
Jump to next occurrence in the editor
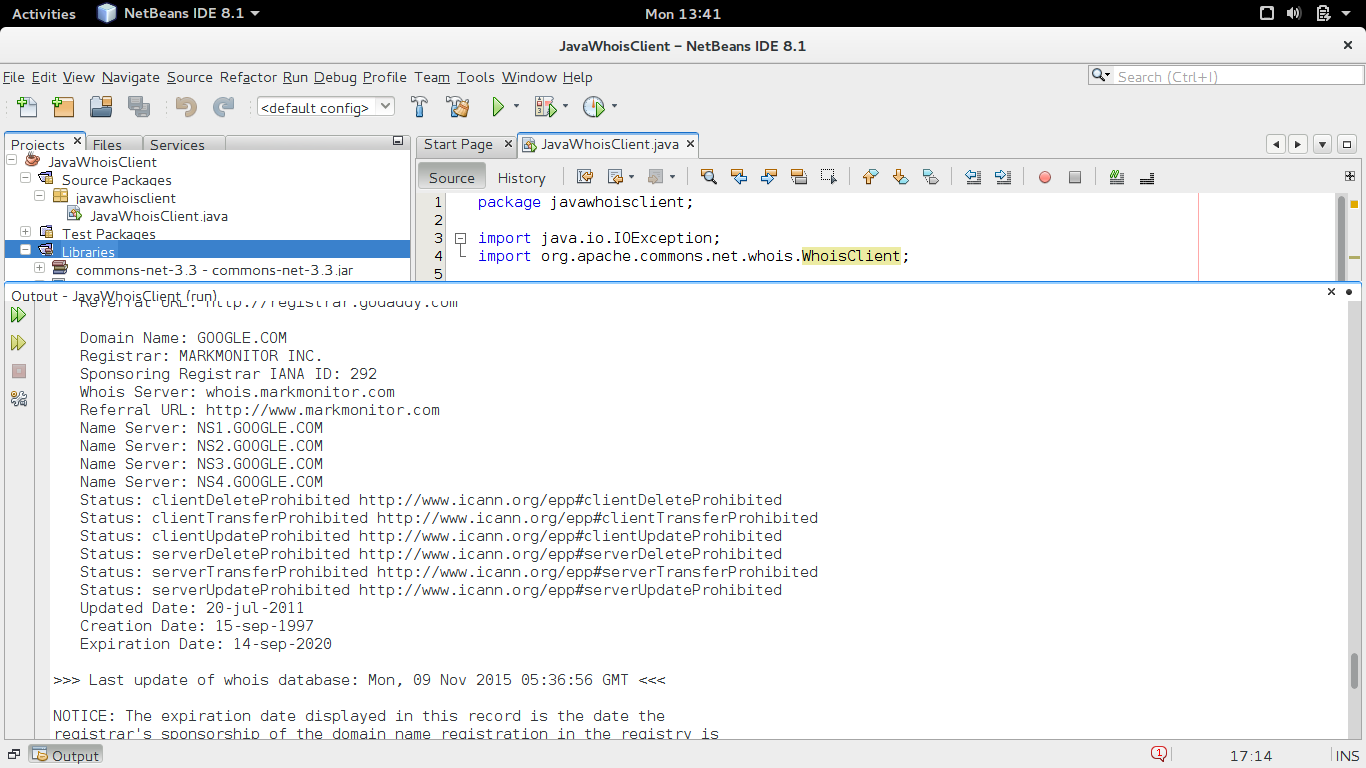click(x=769, y=177)
